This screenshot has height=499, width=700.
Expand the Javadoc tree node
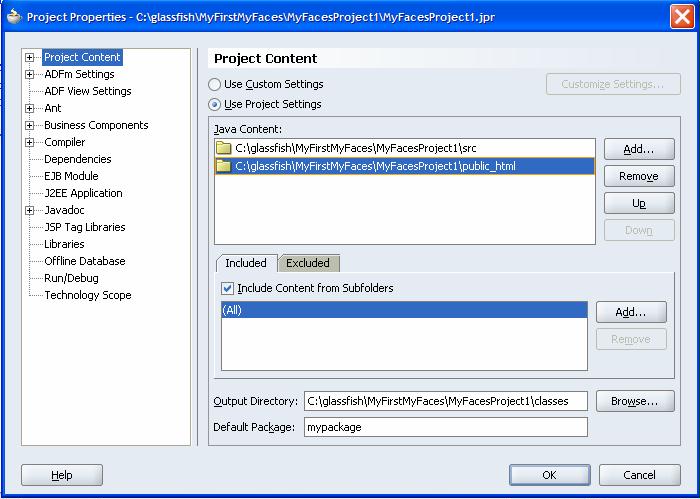[x=30, y=211]
